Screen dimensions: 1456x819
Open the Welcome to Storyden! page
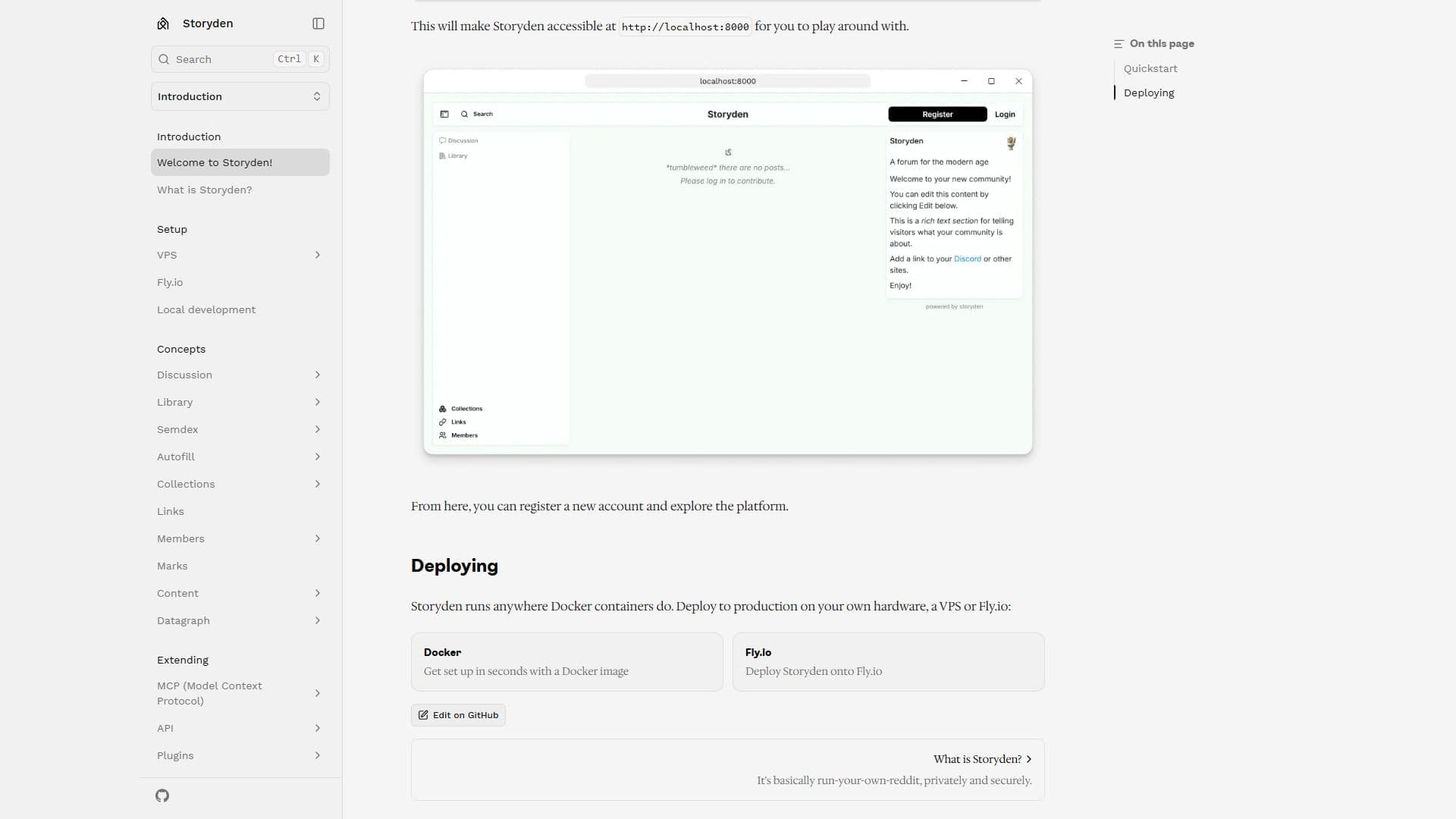point(240,162)
